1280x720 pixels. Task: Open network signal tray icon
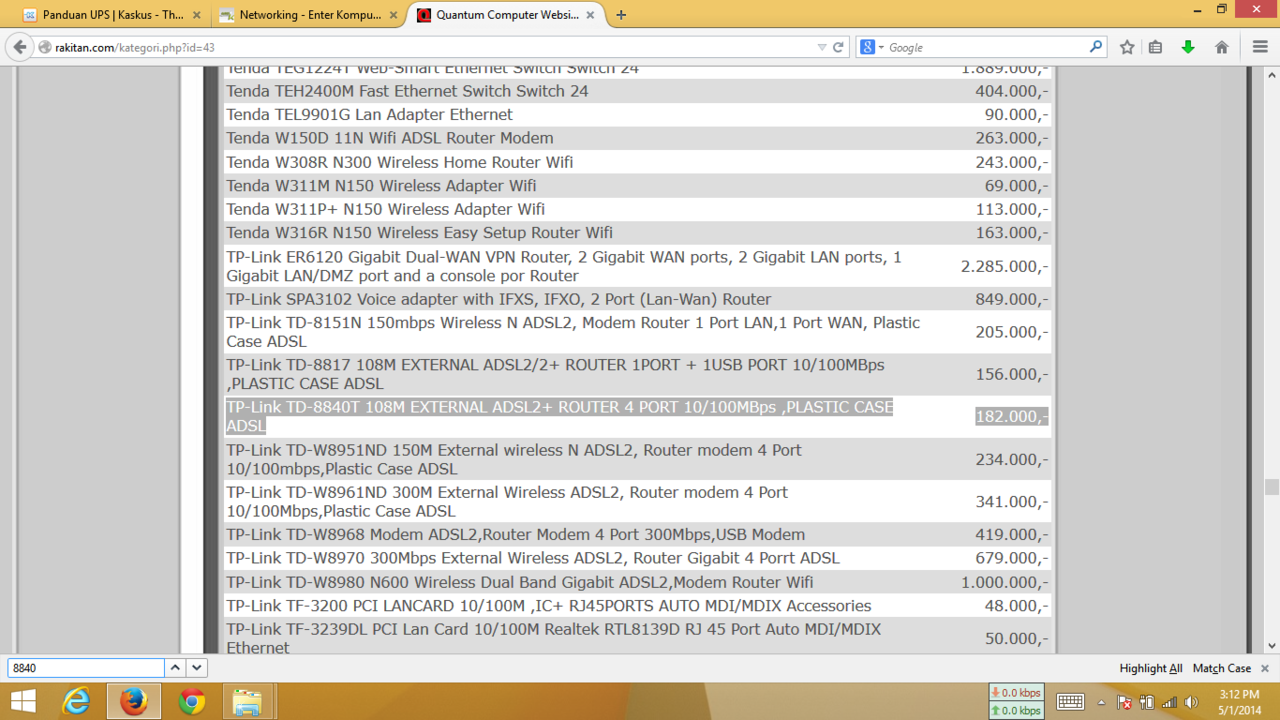click(1169, 702)
